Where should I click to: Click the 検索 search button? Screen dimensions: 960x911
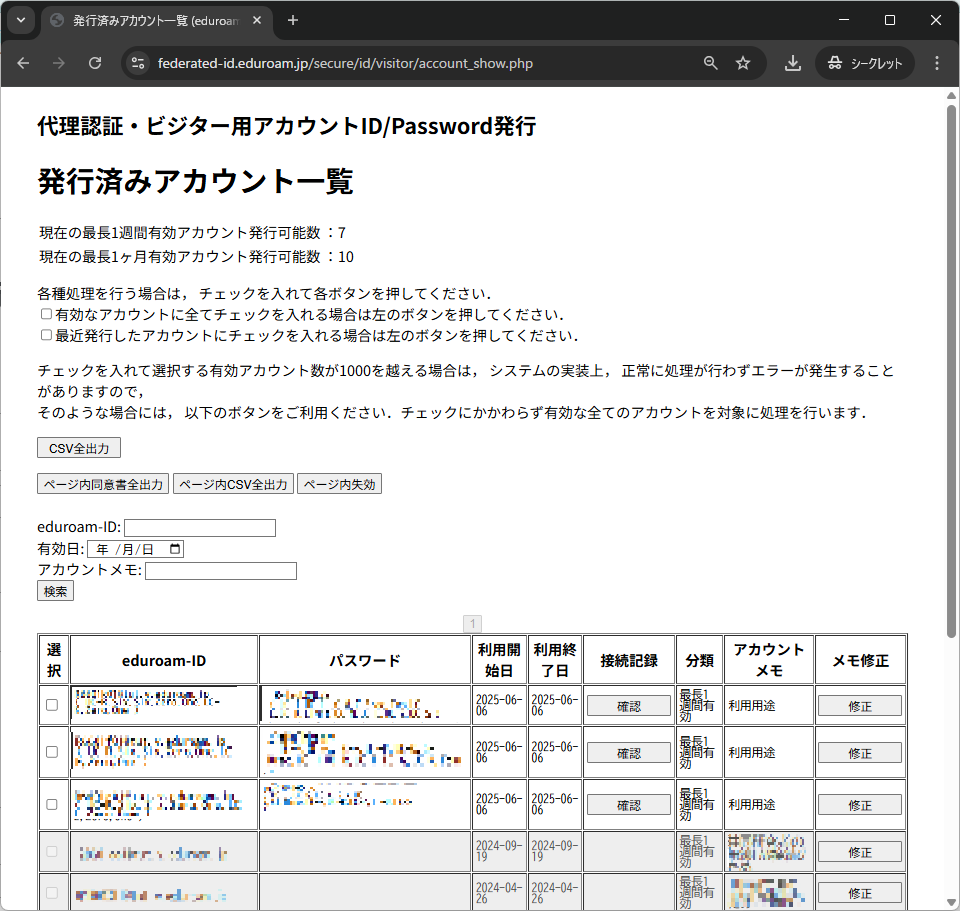(55, 591)
